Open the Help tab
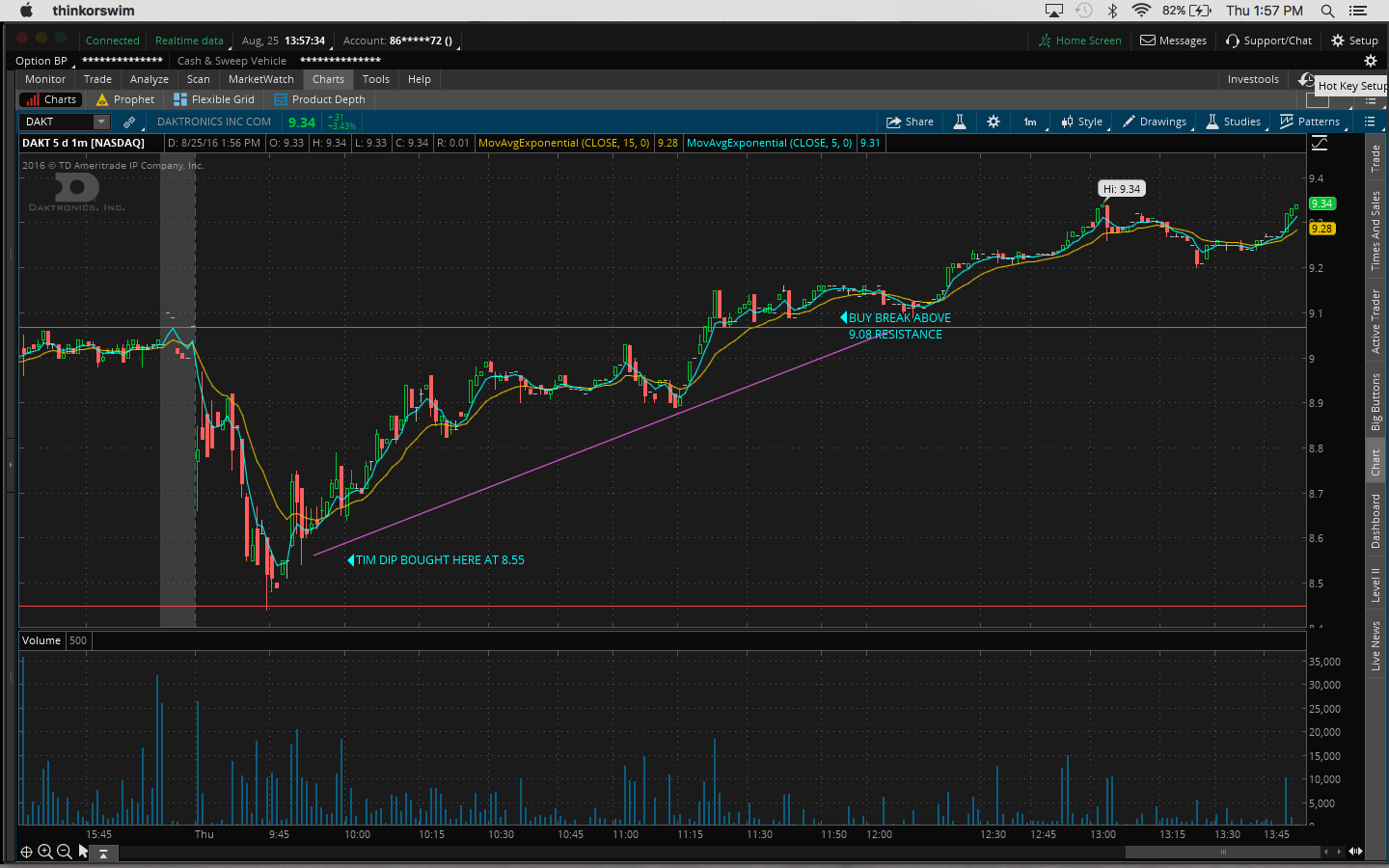Screen dimensions: 1389x868 (420, 79)
